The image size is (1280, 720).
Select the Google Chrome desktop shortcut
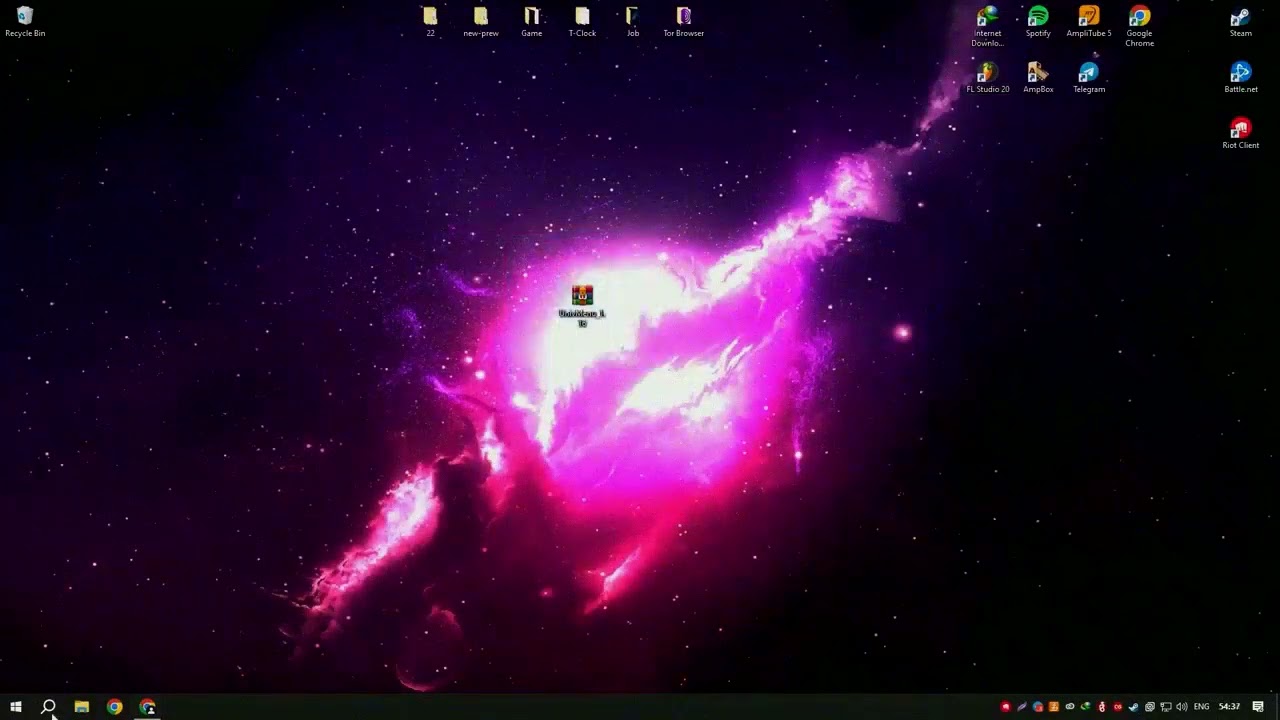click(1139, 27)
